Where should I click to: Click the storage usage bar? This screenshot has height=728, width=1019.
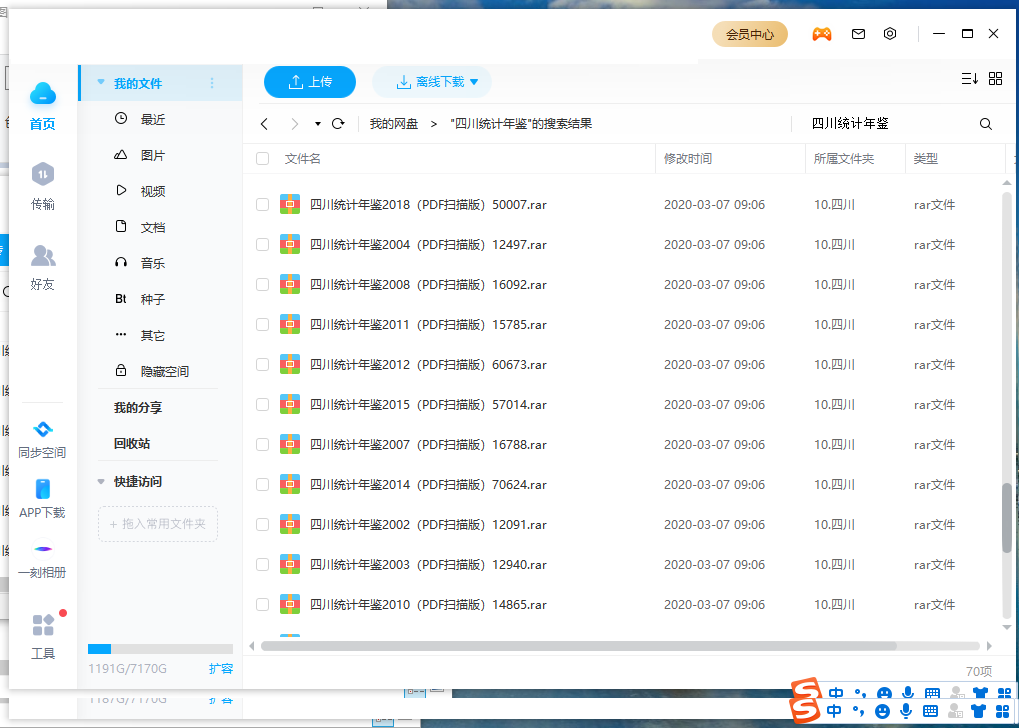click(x=161, y=649)
